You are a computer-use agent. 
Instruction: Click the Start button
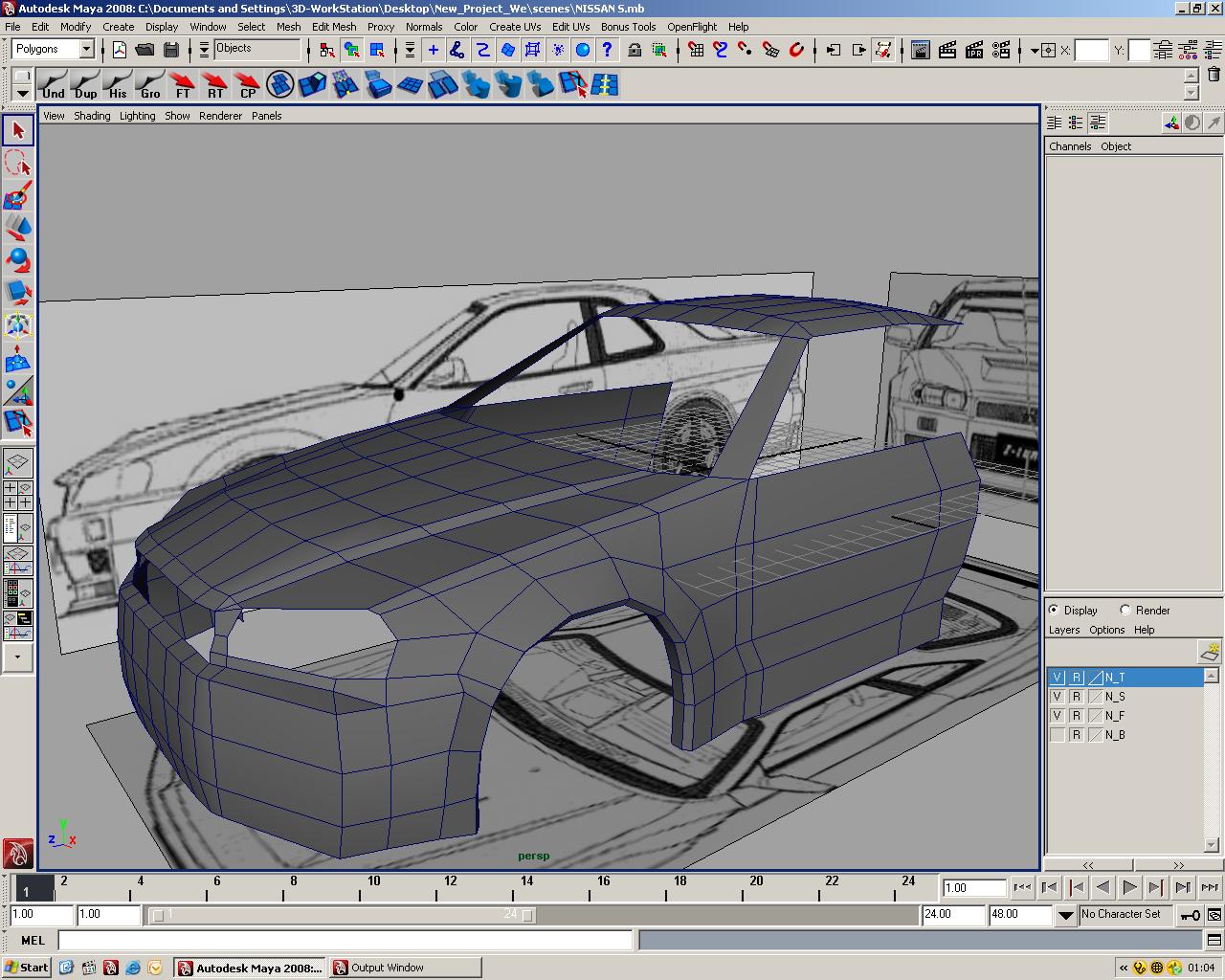[x=27, y=968]
